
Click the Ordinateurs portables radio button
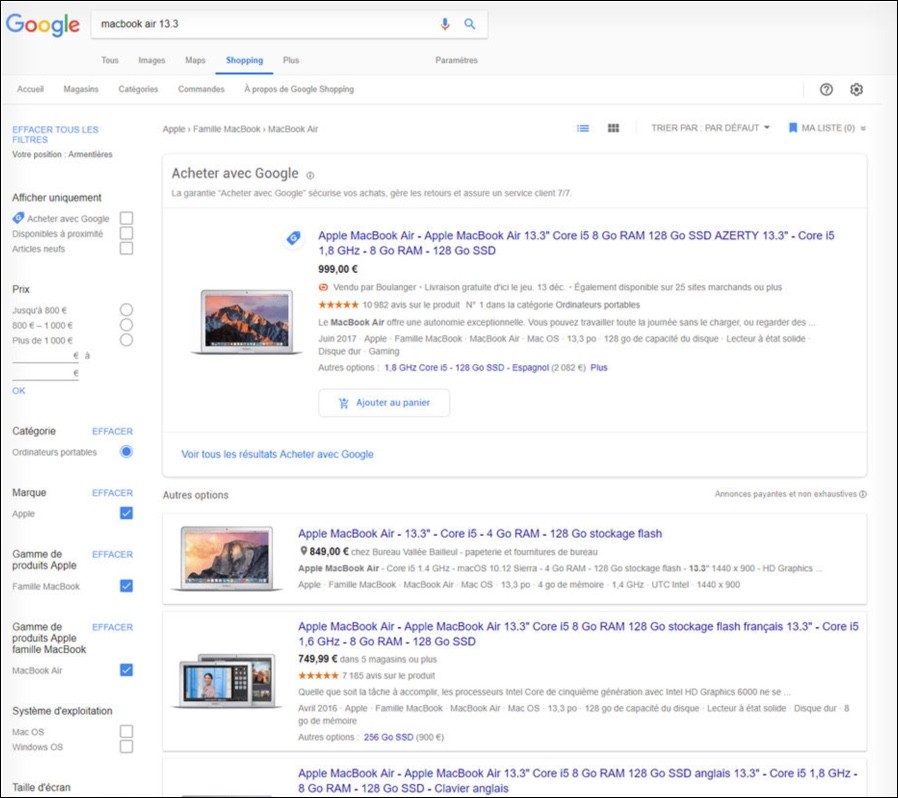[127, 451]
